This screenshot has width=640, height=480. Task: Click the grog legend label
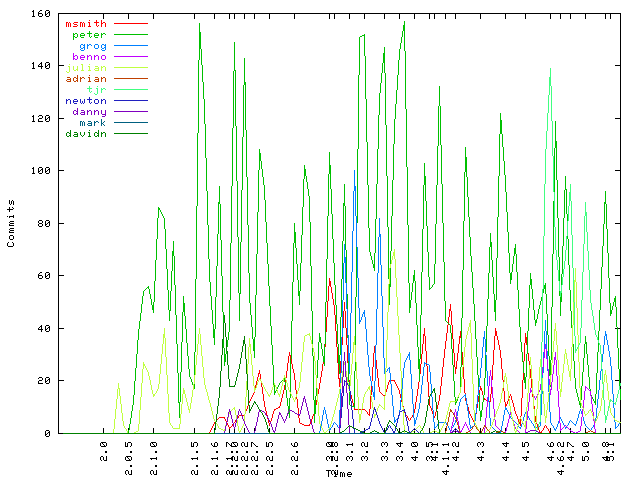[92, 45]
